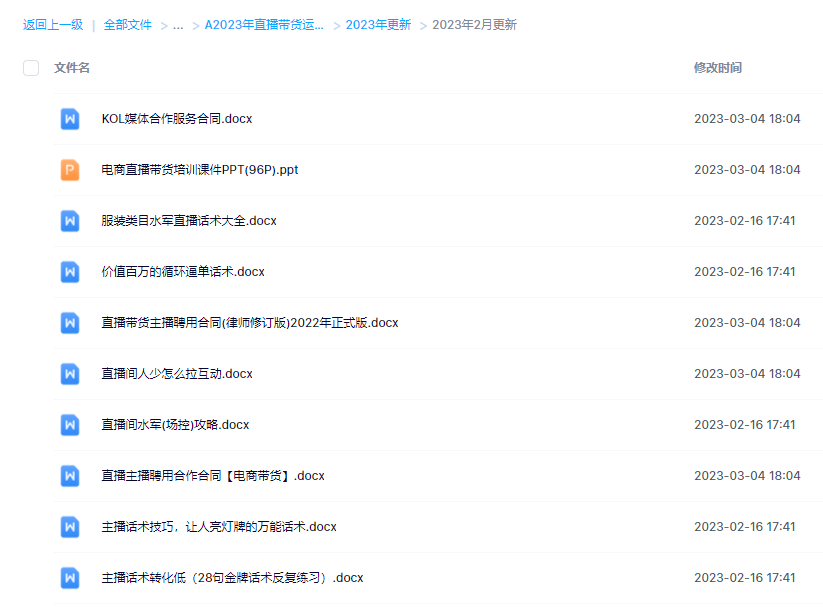Open A2023年直播带货运... breadcrumb folder
Image resolution: width=823 pixels, height=607 pixels.
pyautogui.click(x=264, y=25)
